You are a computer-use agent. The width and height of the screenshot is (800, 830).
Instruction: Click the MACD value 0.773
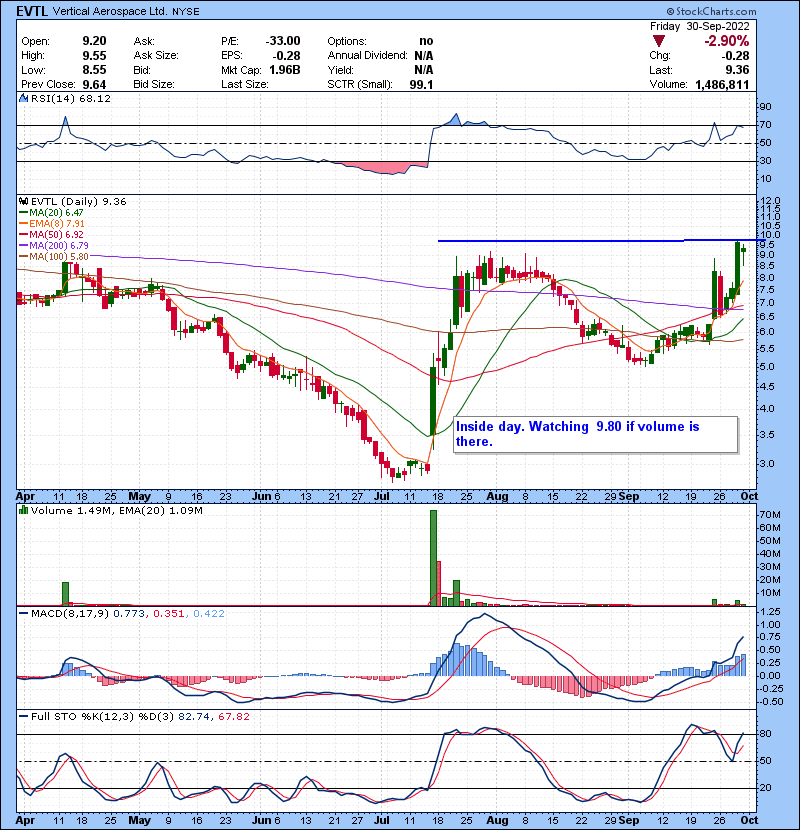129,614
